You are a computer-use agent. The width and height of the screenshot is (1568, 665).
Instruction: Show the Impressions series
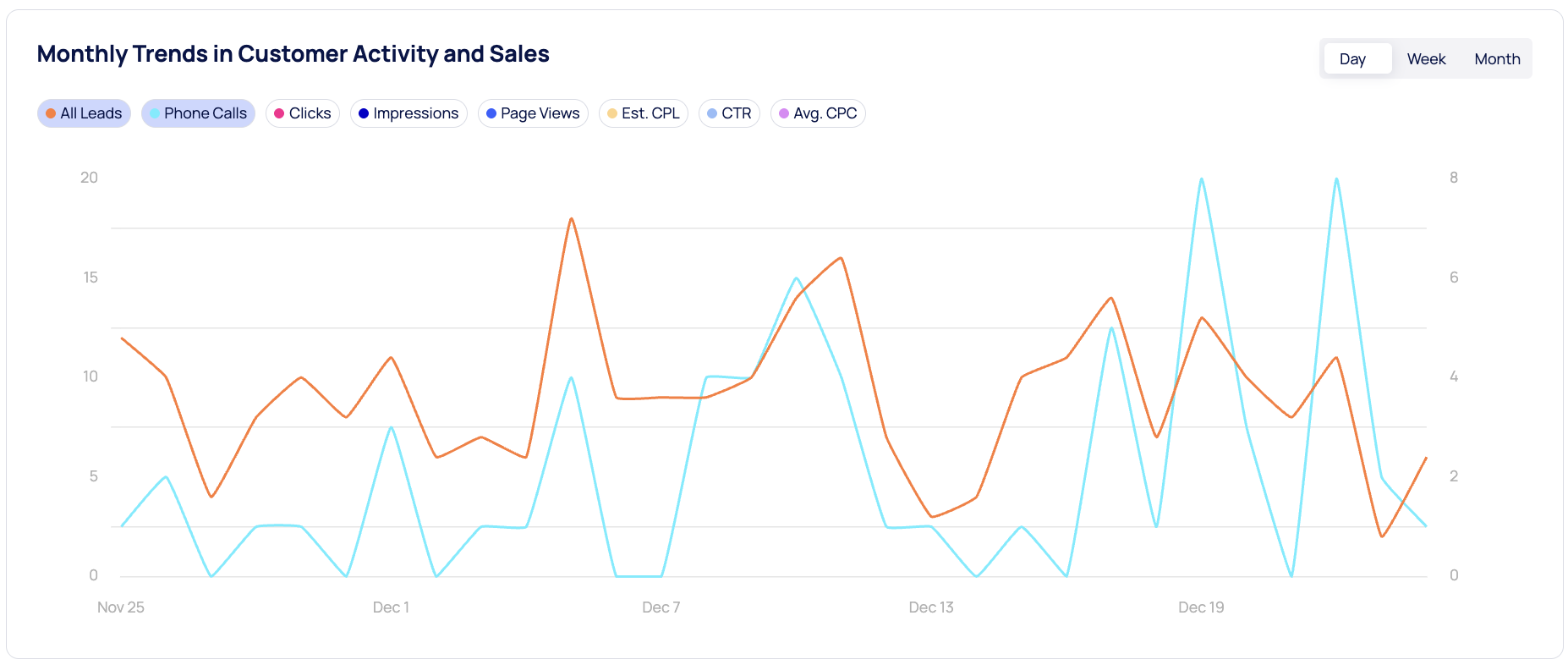point(408,113)
